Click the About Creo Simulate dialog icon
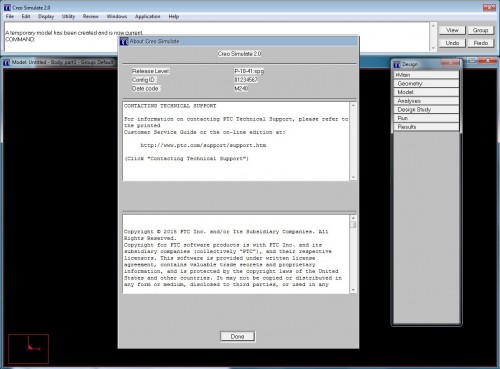The width and height of the screenshot is (500, 369). [124, 41]
